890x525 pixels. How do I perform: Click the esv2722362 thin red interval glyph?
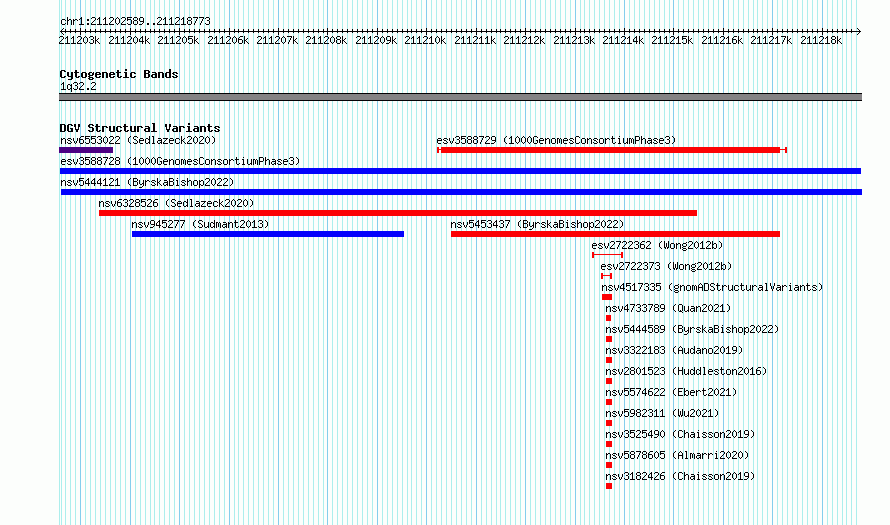[x=607, y=255]
